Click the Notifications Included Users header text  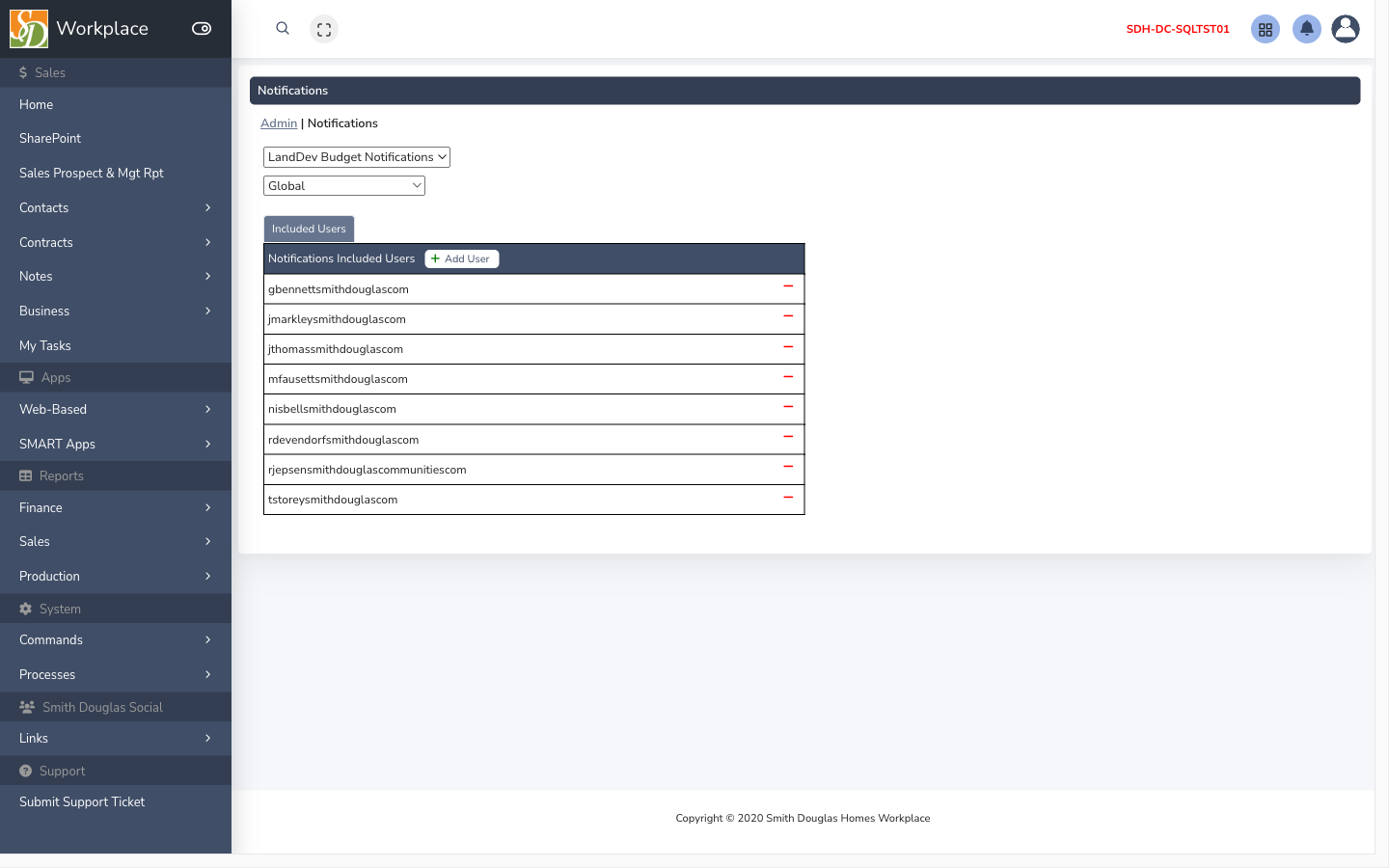coord(341,258)
